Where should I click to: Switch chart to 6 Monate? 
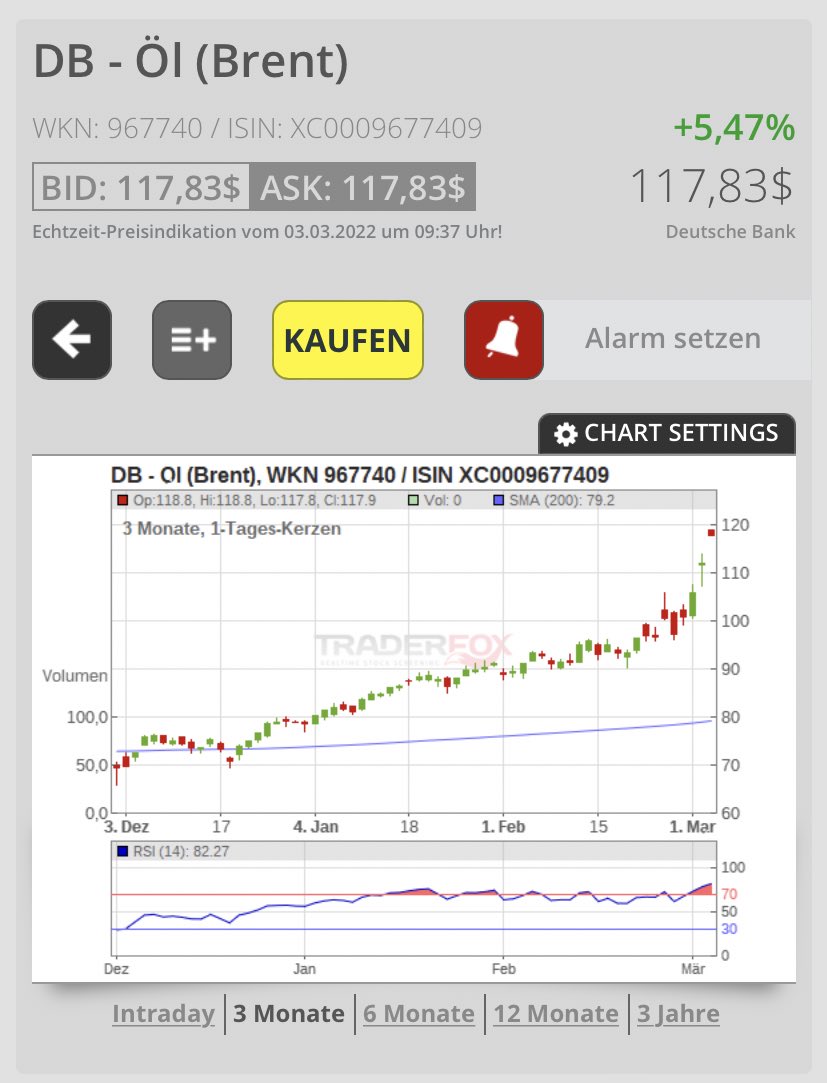click(x=419, y=1013)
